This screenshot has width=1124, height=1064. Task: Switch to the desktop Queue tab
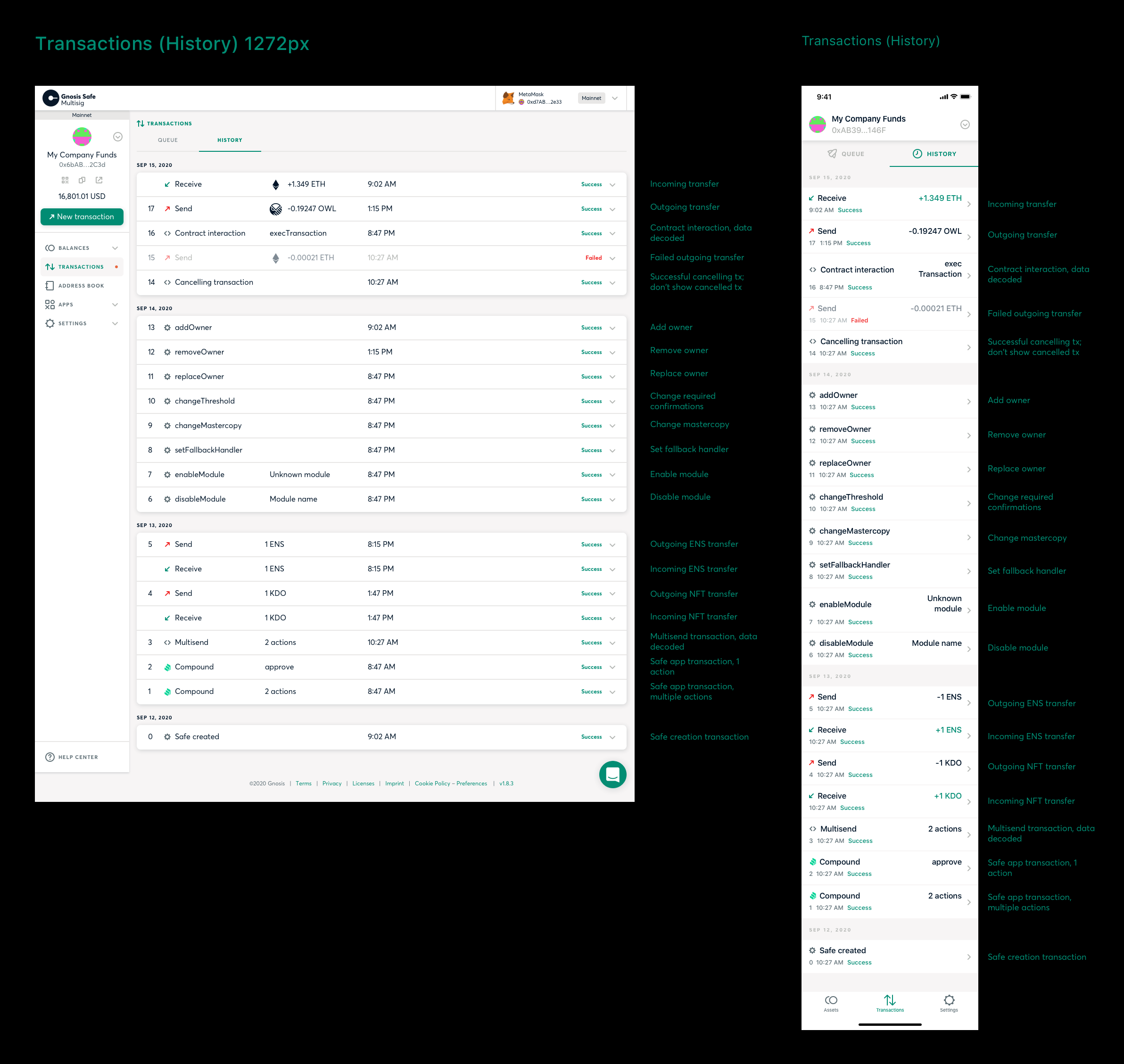tap(168, 140)
